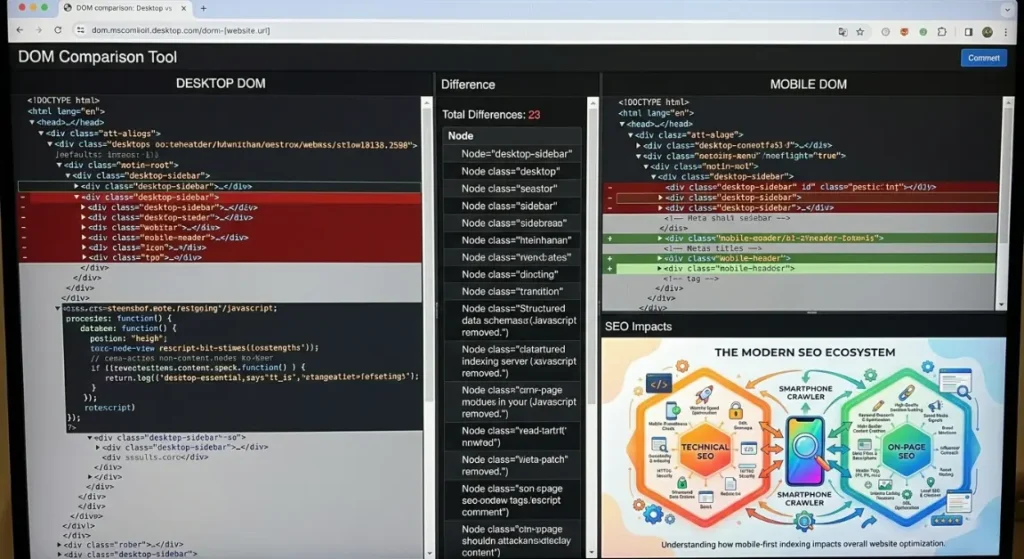Screen dimensions: 1024x559
Task: Collapse the head node in Desktop DOM
Action: click(32, 122)
